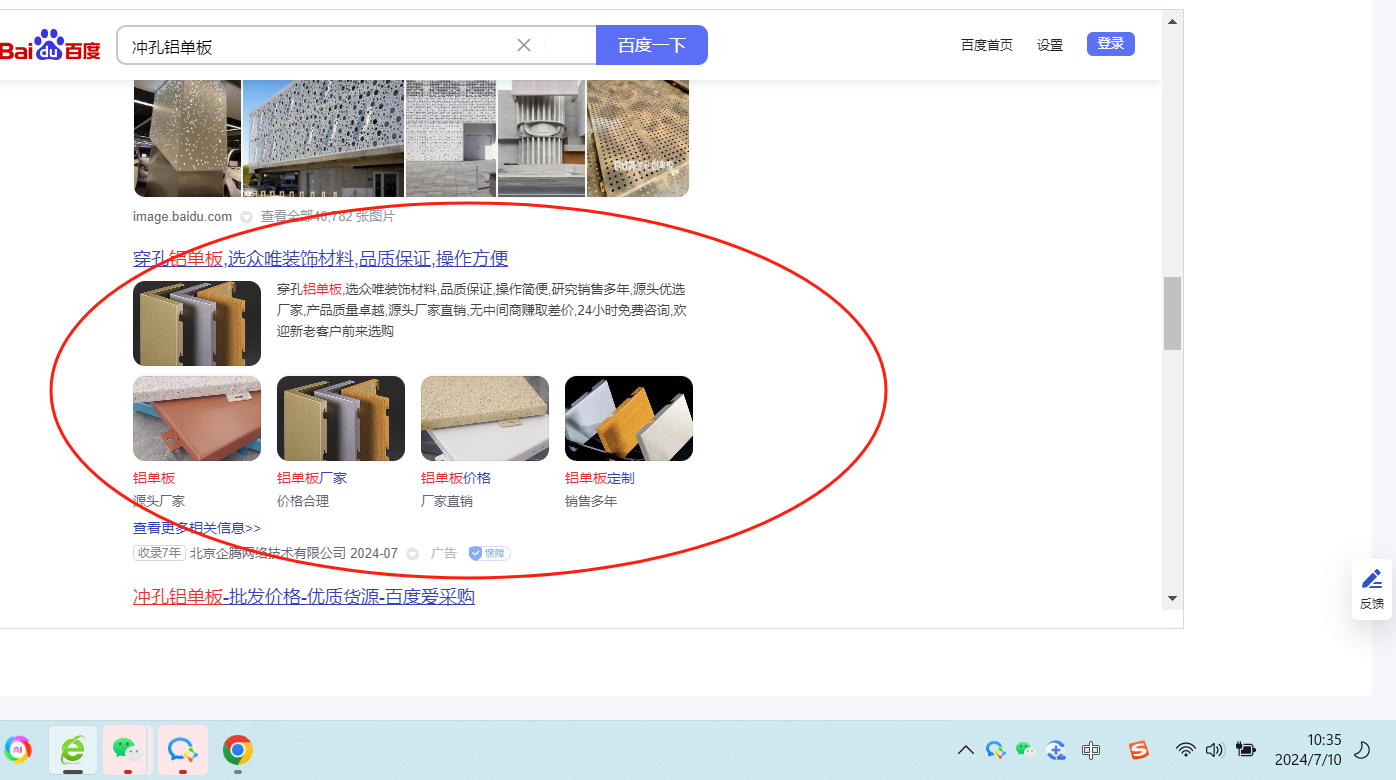Open the blue chat-bubble app on the taskbar
The height and width of the screenshot is (780, 1396).
(x=182, y=750)
